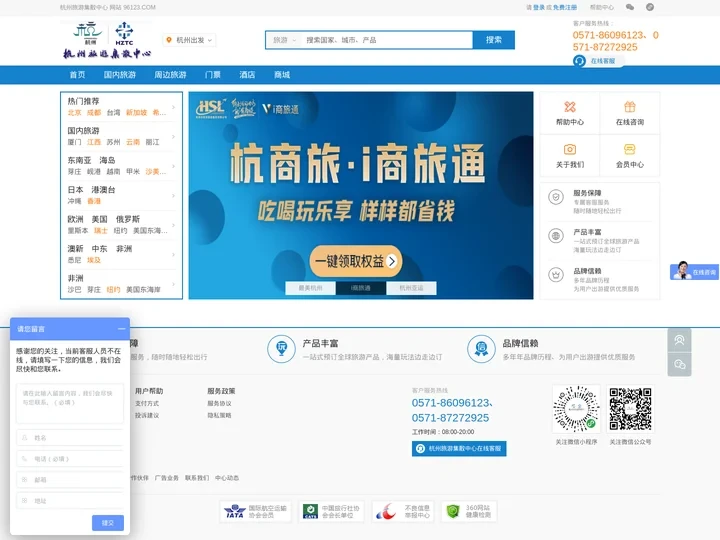This screenshot has height=540, width=720.
Task: Click the customer service floating icon on right edge
Action: pyautogui.click(x=679, y=340)
